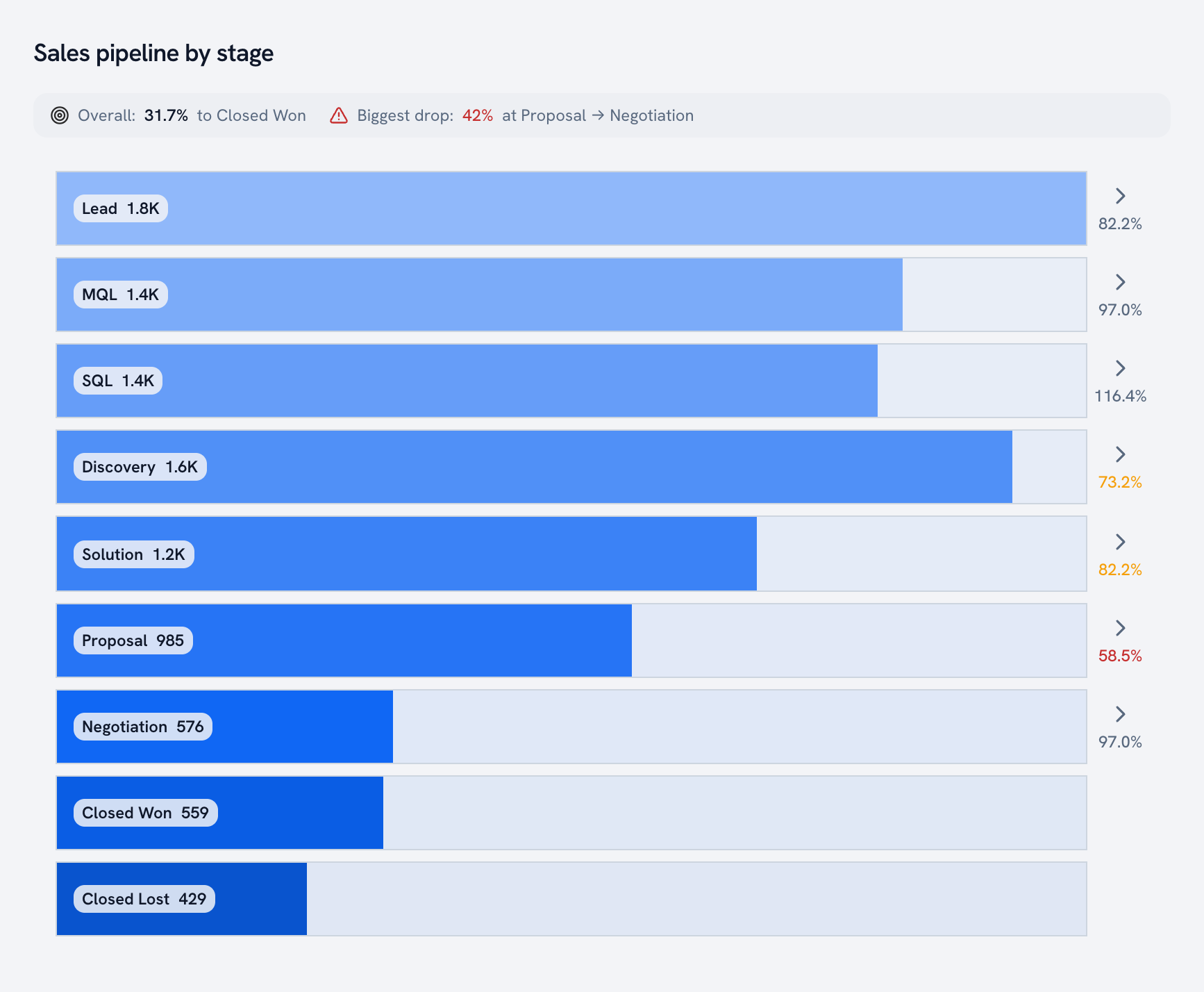This screenshot has height=992, width=1204.
Task: Click the Discovery 1.6K stage label
Action: 140,467
